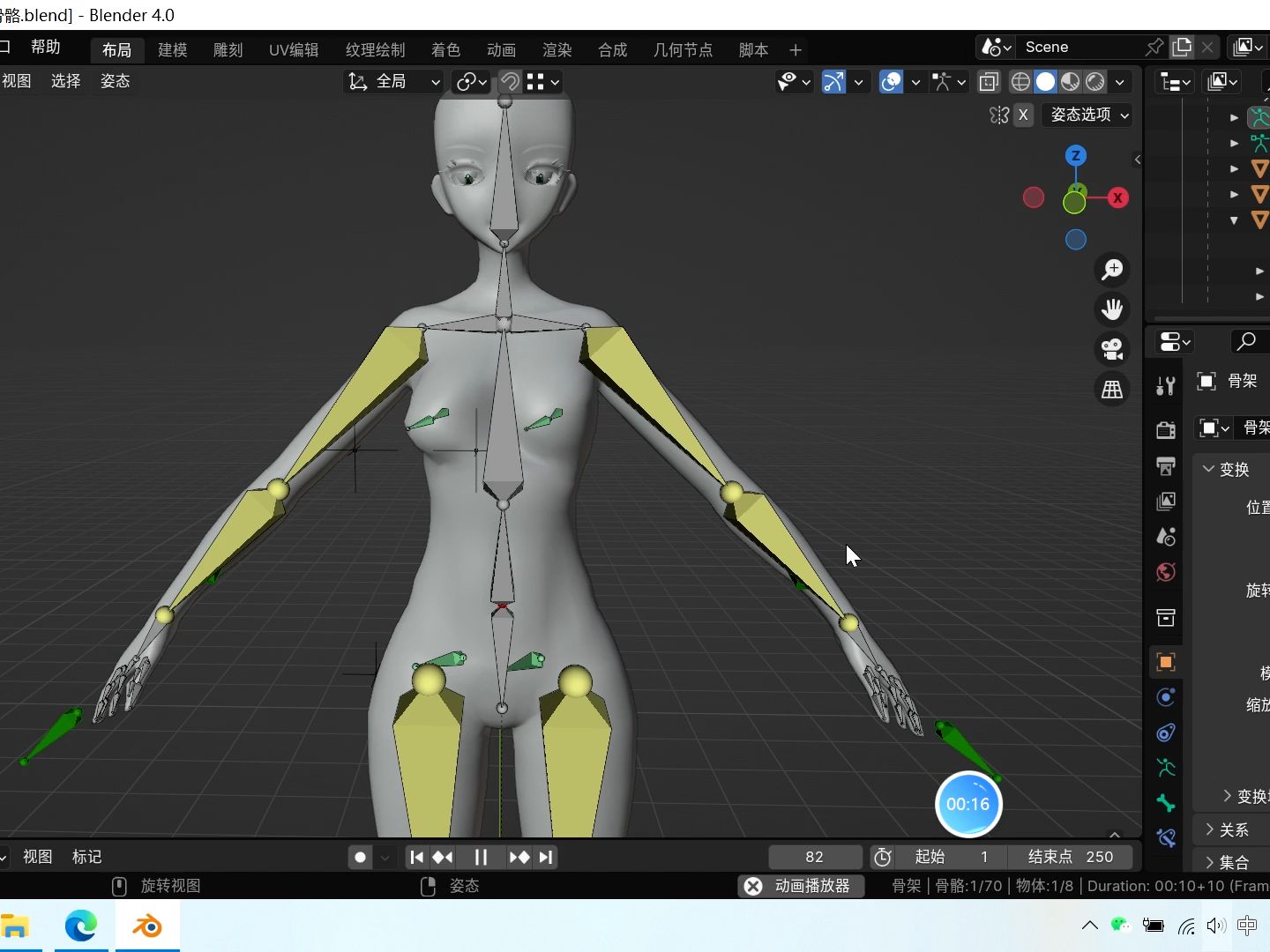The width and height of the screenshot is (1270, 952).
Task: Create a new scene icon
Action: click(1182, 47)
